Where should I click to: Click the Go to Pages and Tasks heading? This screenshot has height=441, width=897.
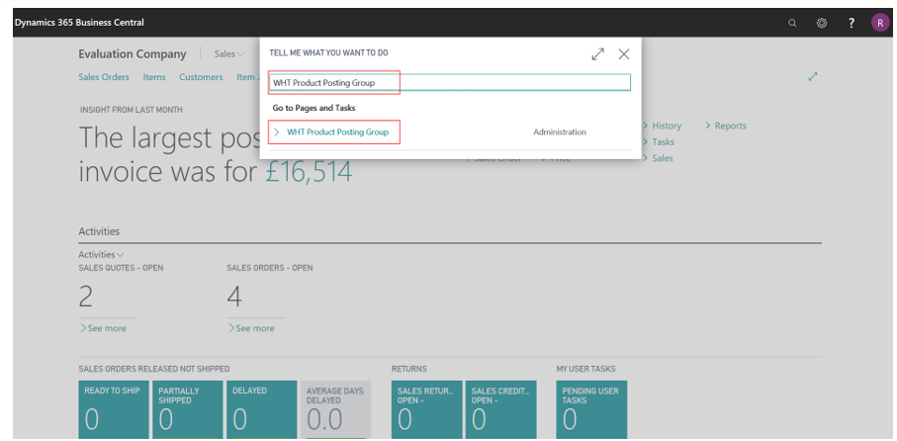tap(313, 108)
